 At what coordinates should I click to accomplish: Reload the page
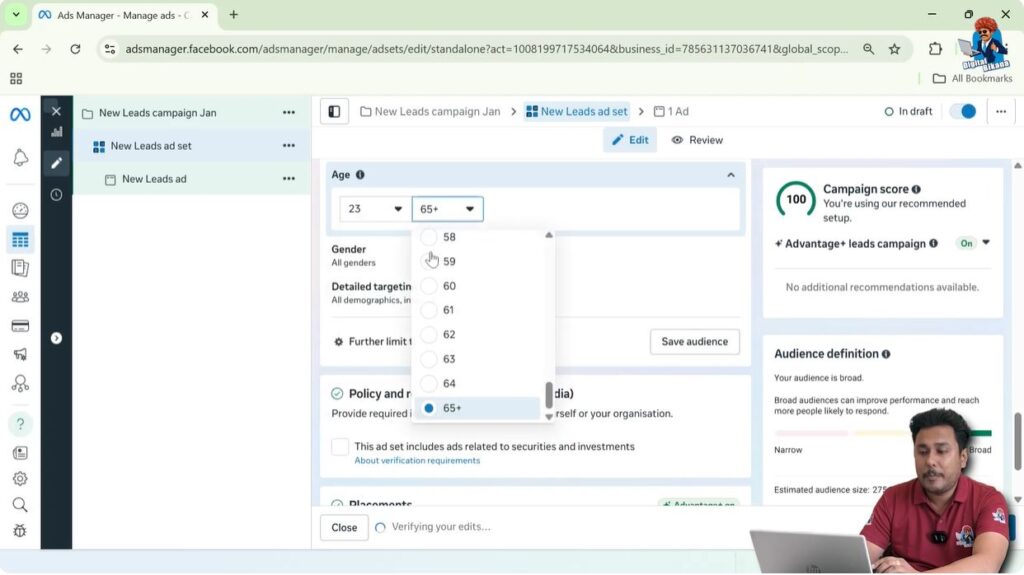coord(75,49)
